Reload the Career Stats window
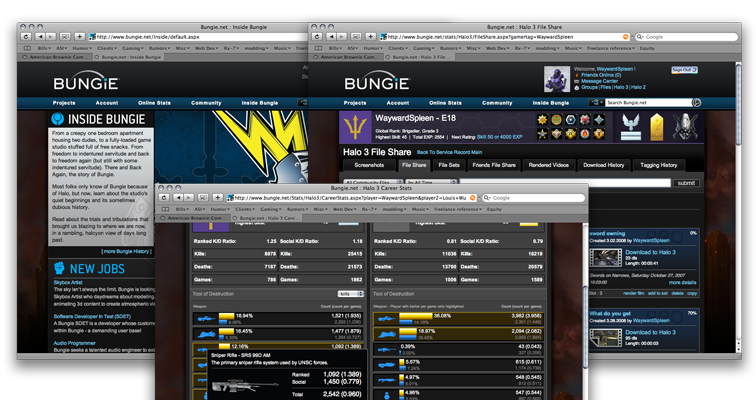 click(164, 198)
